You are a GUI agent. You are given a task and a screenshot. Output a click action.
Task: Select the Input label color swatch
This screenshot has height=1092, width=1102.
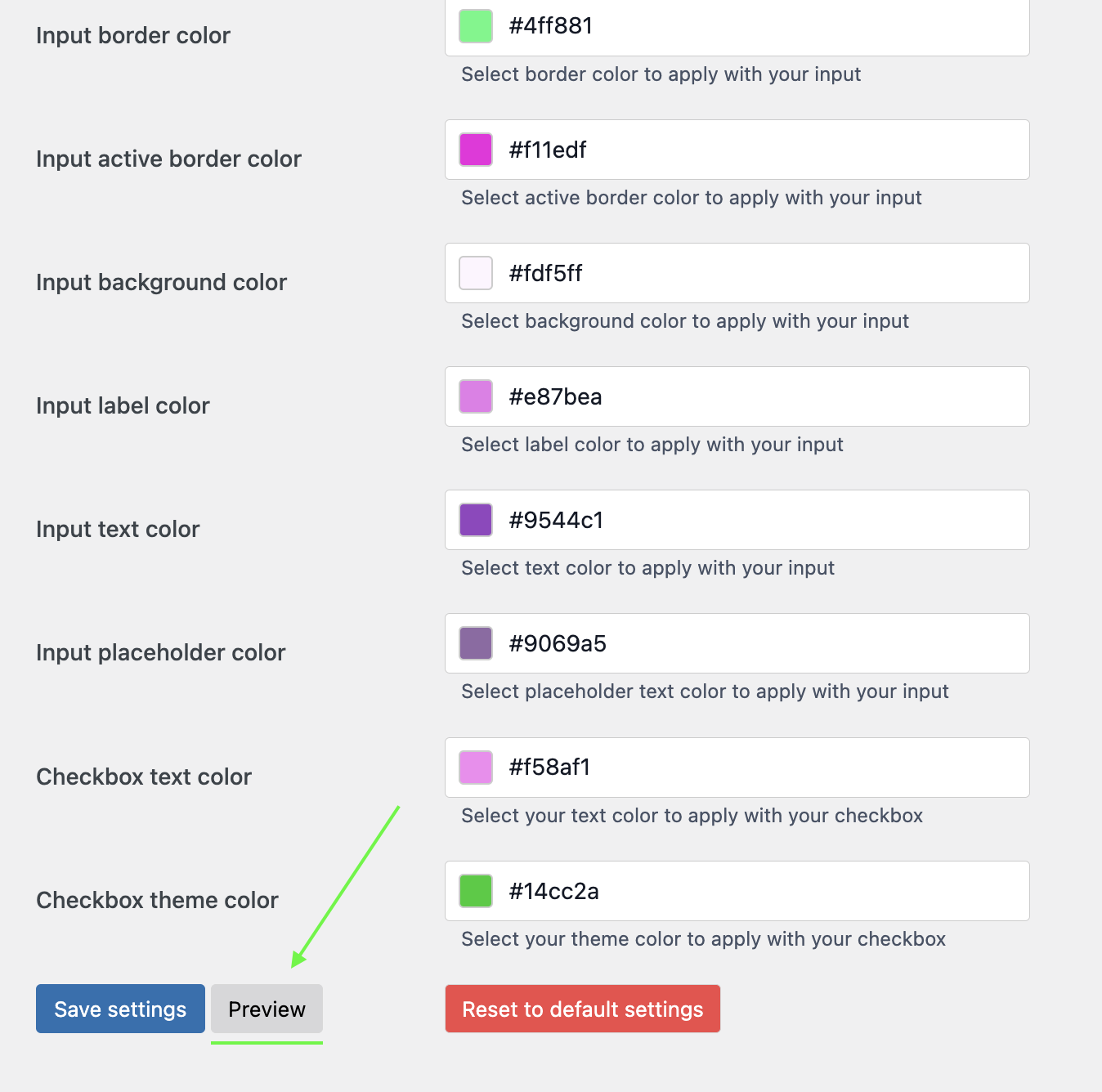pos(475,396)
